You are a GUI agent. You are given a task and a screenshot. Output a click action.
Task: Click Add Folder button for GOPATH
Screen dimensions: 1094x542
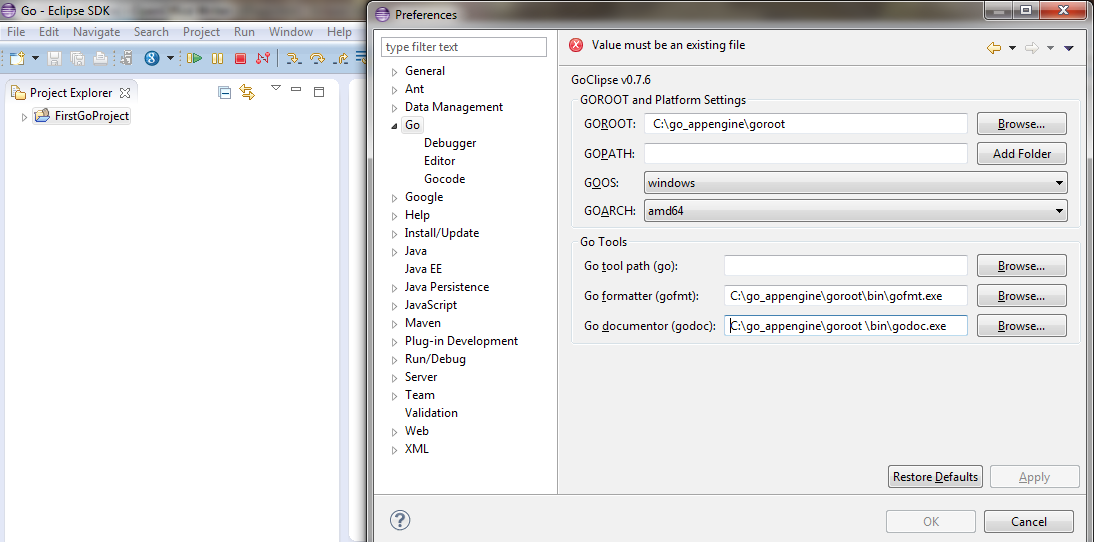coord(1021,154)
